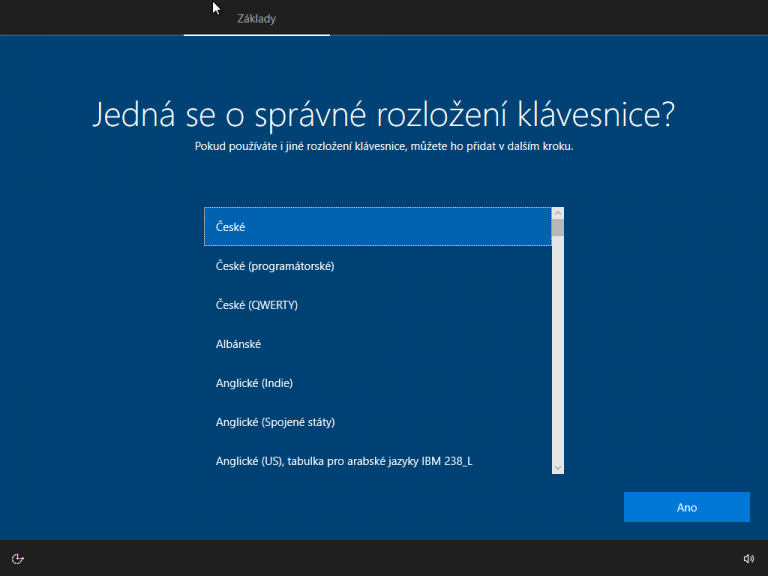Switch to the Základy tab
The image size is (768, 576).
click(x=257, y=18)
